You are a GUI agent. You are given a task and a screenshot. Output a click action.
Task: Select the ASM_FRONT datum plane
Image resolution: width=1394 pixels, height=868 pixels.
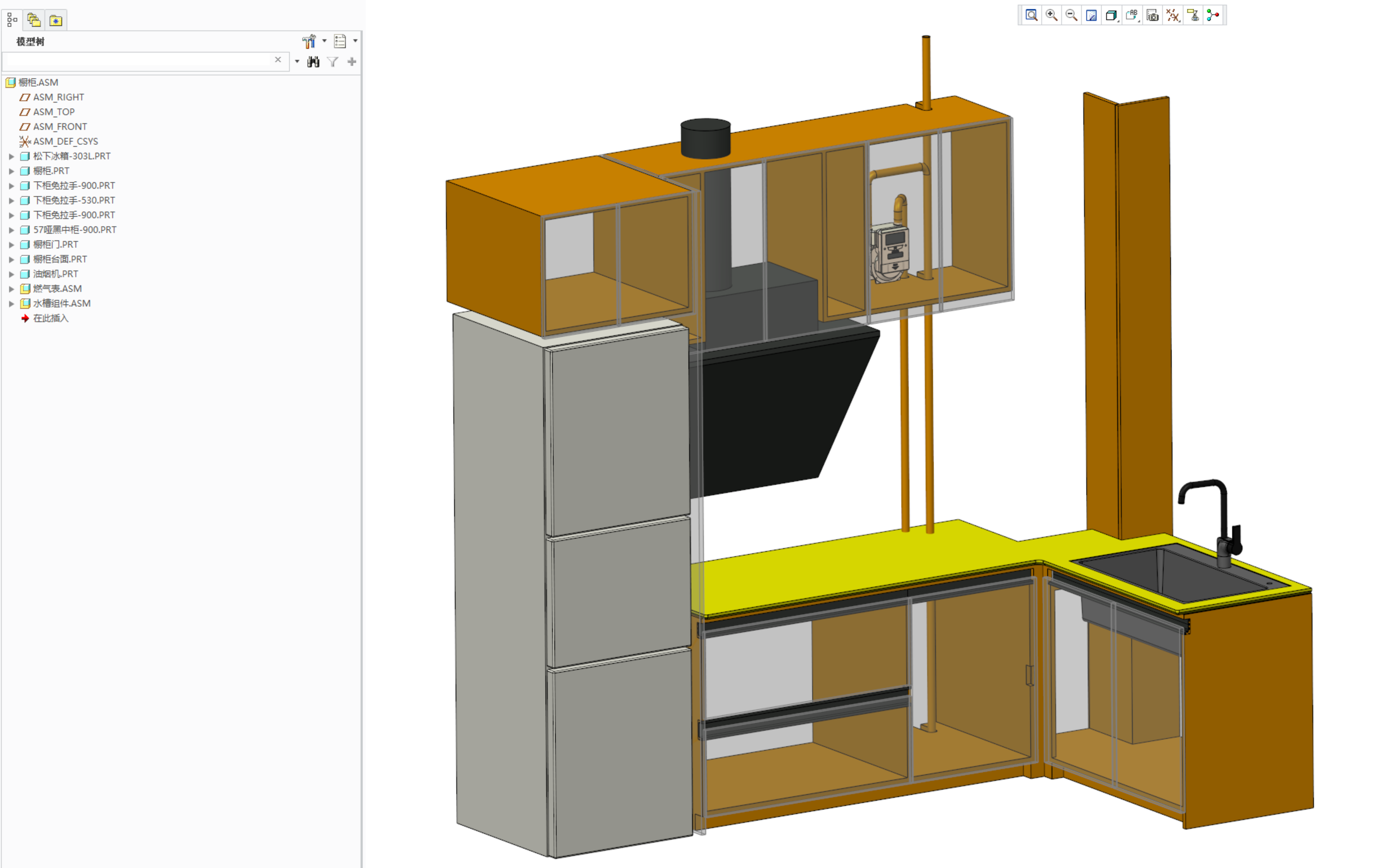pos(60,127)
